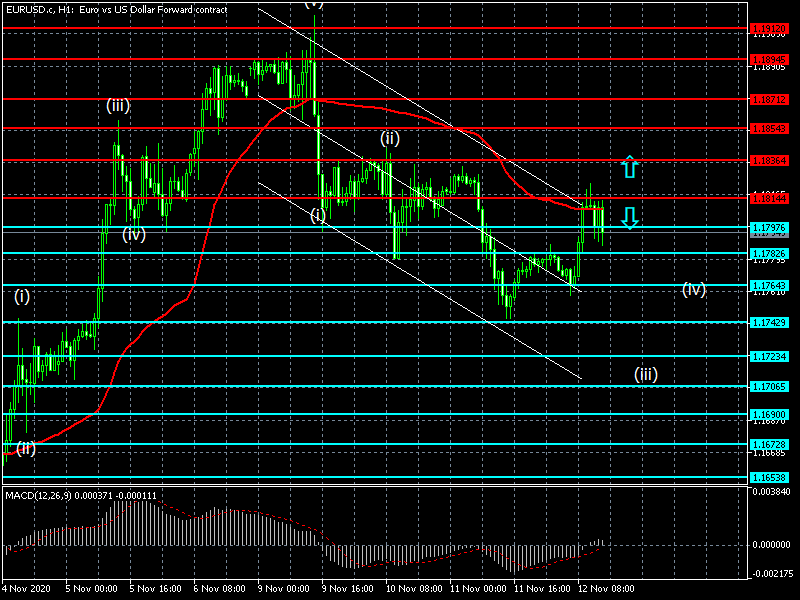Viewport: 800px width, 600px height.
Task: Select the 1.18144 red price label
Action: tap(769, 198)
